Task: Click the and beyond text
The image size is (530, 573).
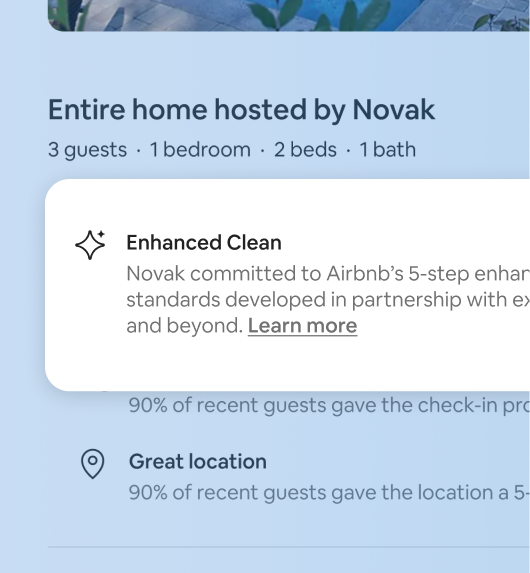Action: pos(185,326)
